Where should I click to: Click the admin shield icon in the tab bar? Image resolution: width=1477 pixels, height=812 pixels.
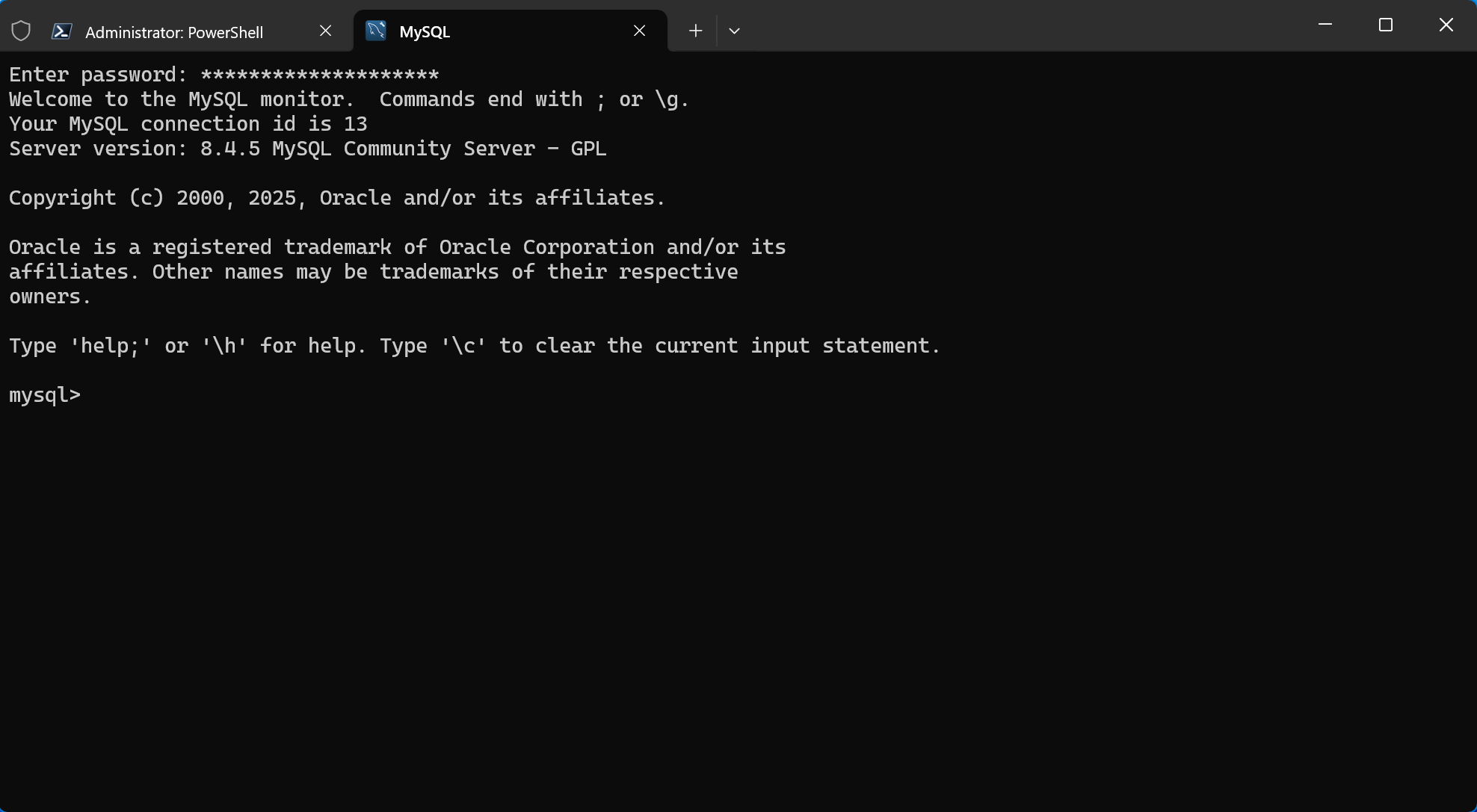click(x=21, y=31)
